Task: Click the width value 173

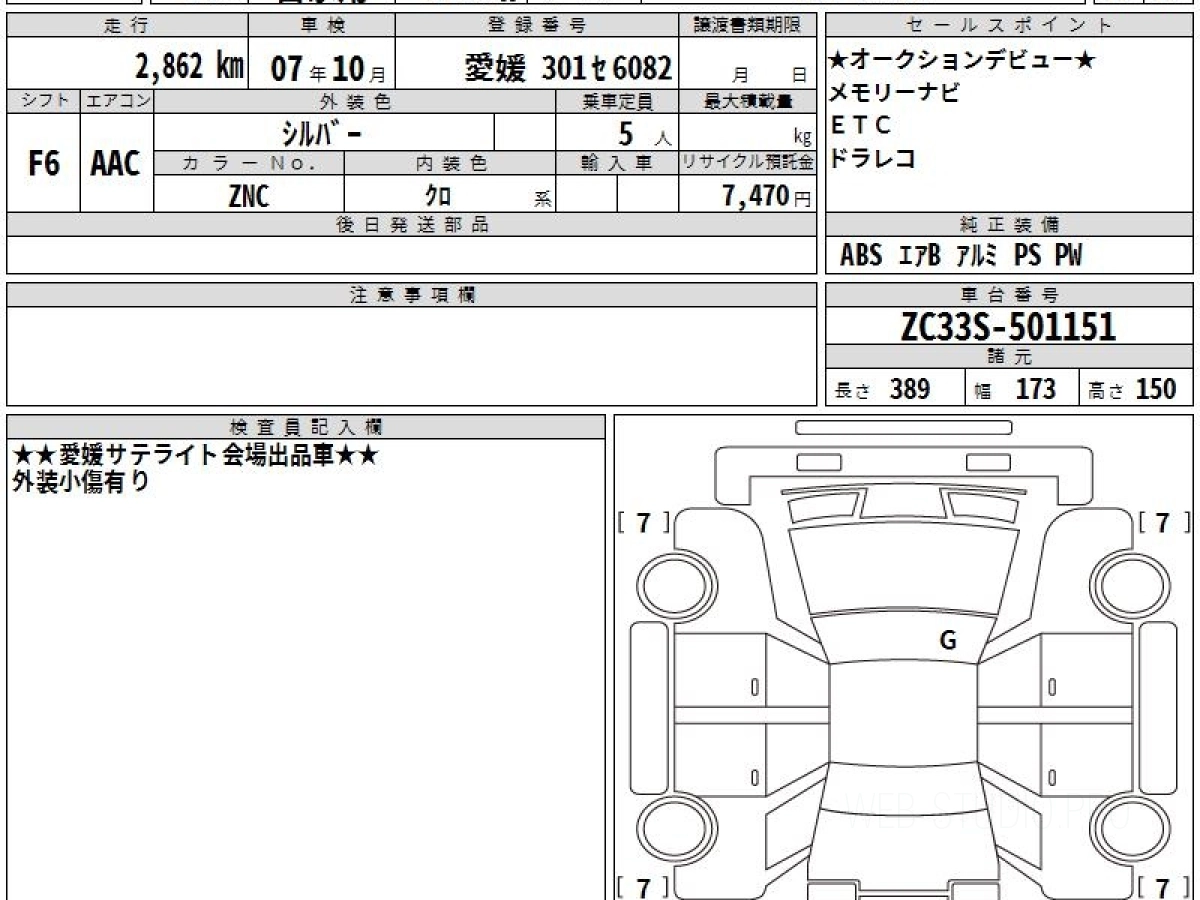Action: click(x=1035, y=389)
